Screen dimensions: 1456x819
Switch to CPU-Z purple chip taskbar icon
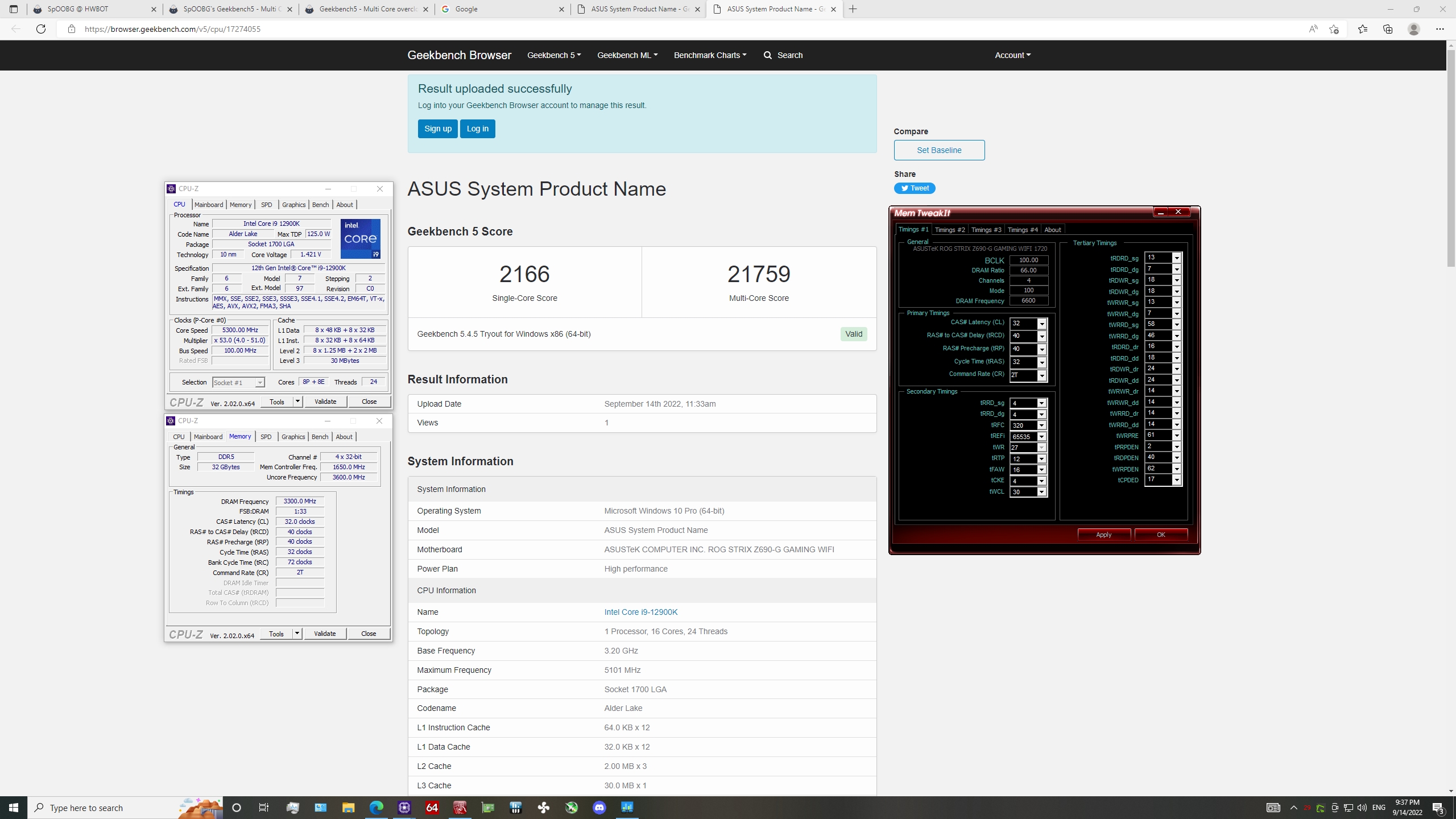point(404,808)
